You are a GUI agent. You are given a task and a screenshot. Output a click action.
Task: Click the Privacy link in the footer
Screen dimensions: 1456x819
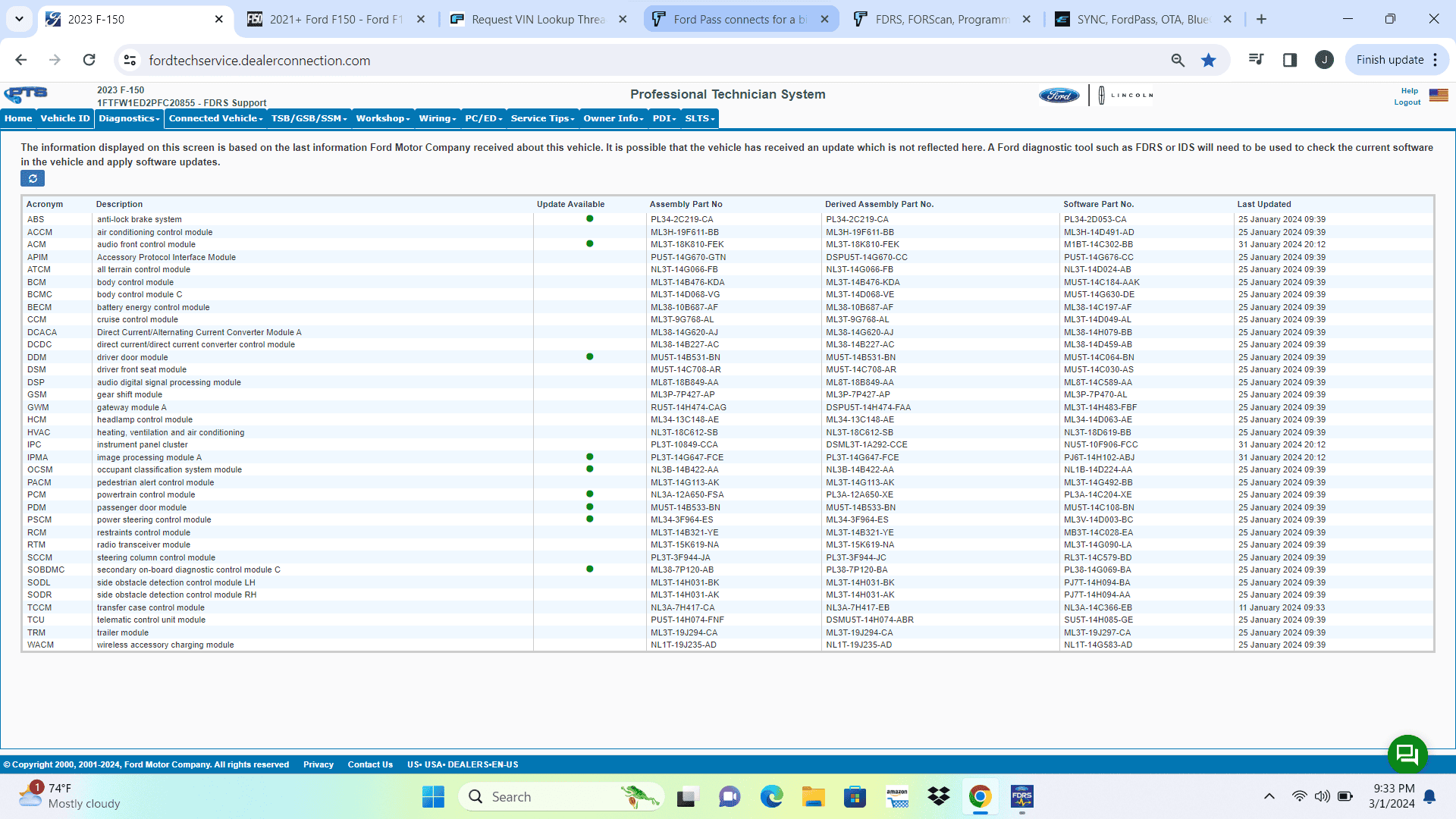tap(318, 764)
